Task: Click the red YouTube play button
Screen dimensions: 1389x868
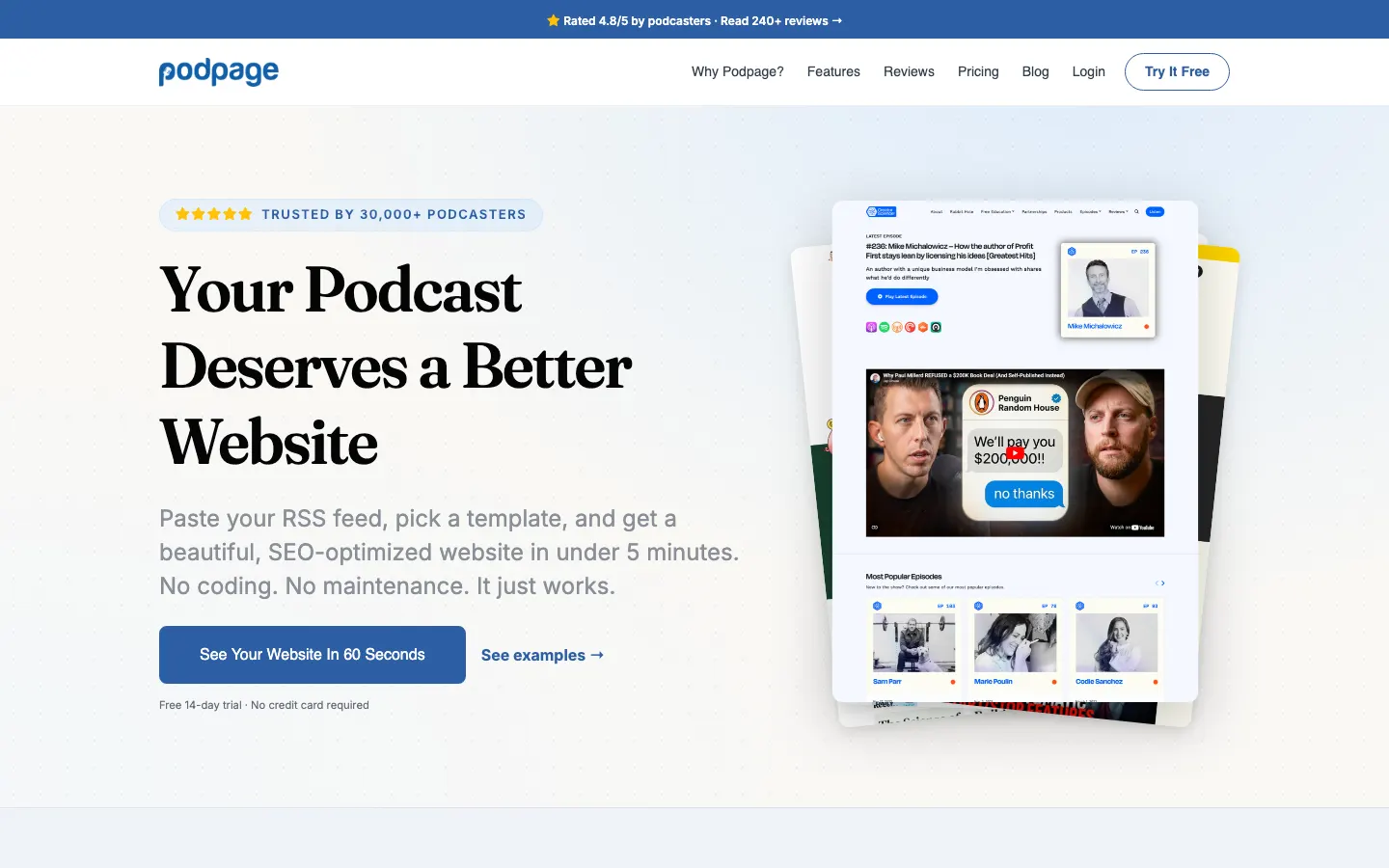Action: 1015,452
